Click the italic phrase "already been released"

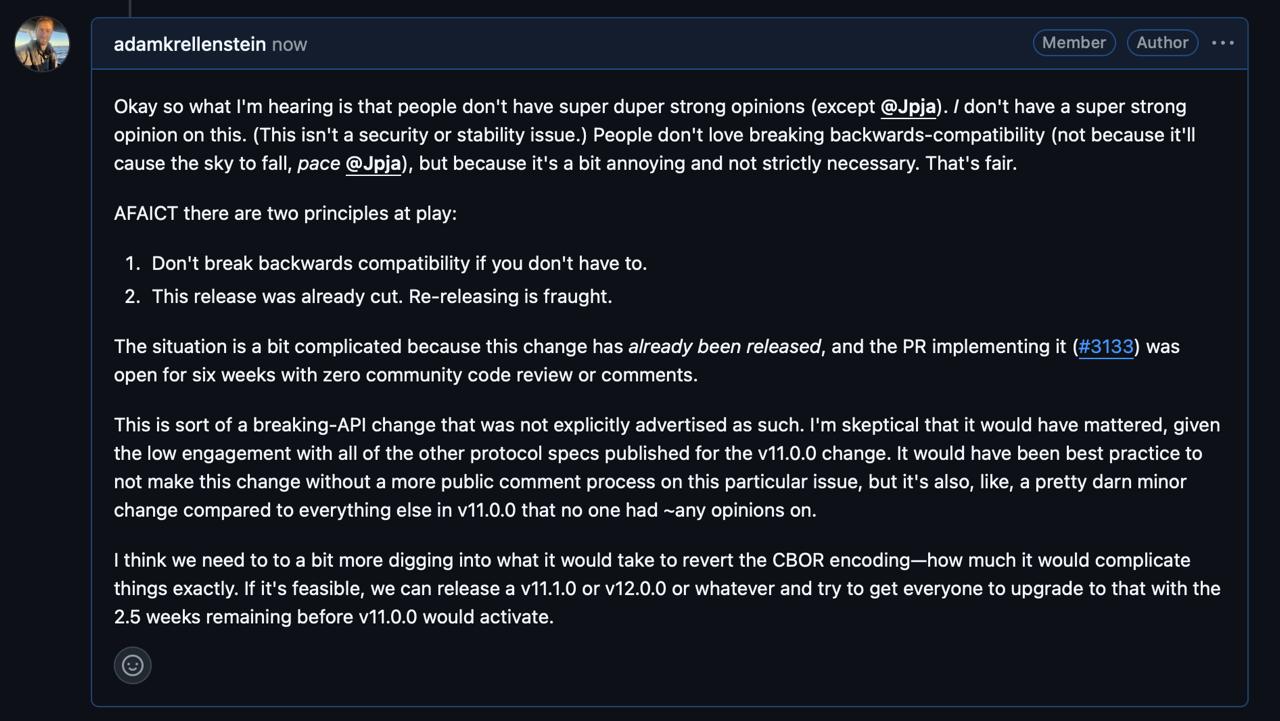[724, 347]
